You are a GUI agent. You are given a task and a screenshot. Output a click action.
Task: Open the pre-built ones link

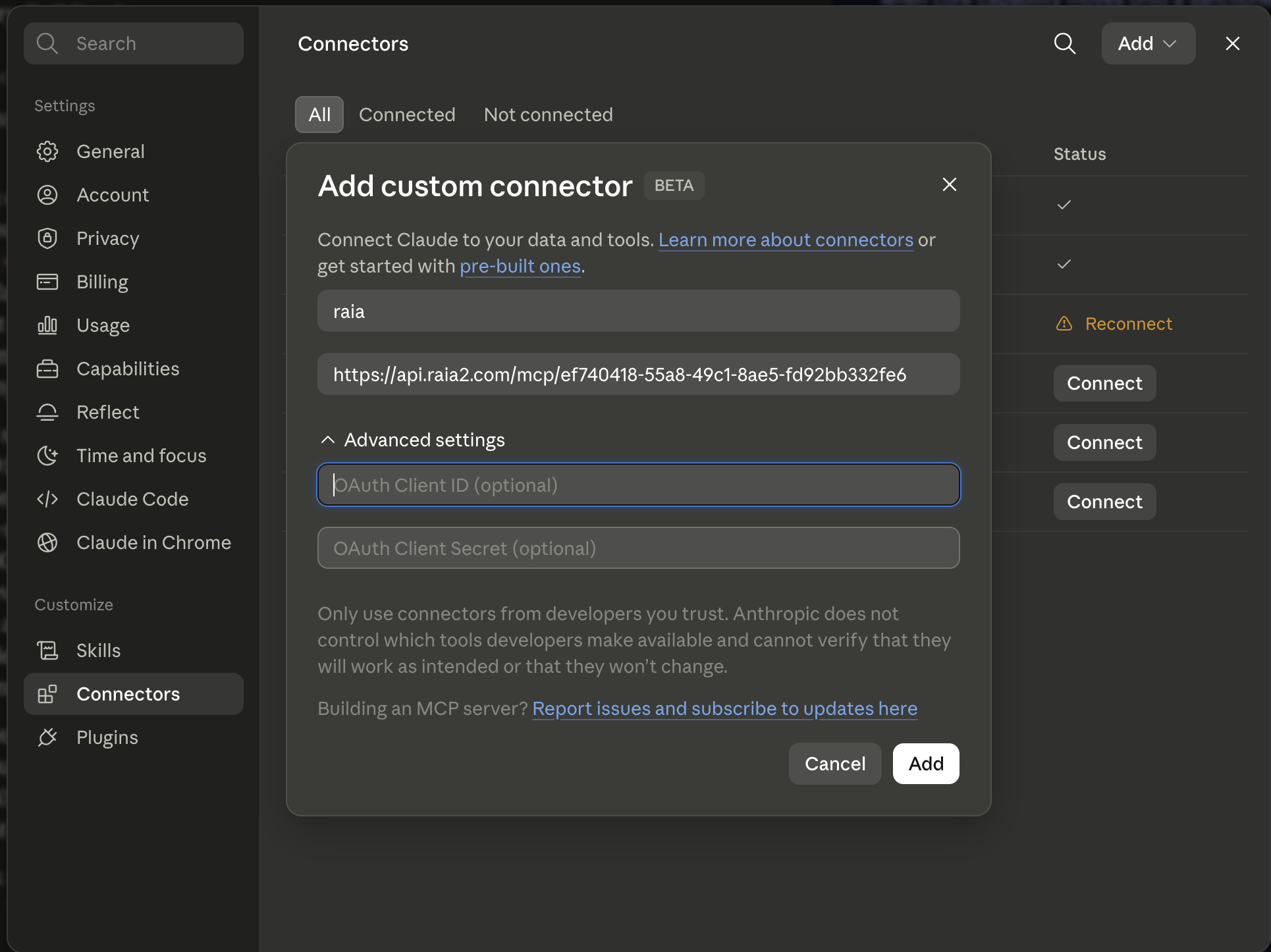(520, 266)
